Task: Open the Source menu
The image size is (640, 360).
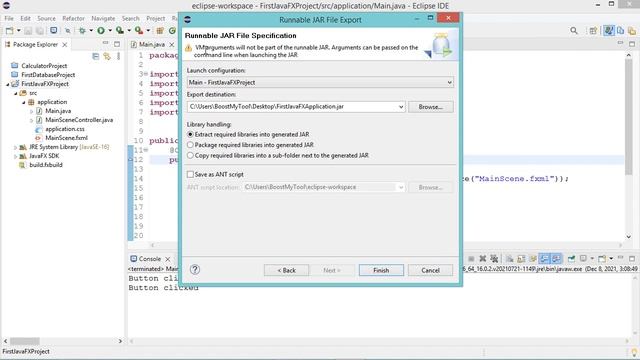Action: 46,18
